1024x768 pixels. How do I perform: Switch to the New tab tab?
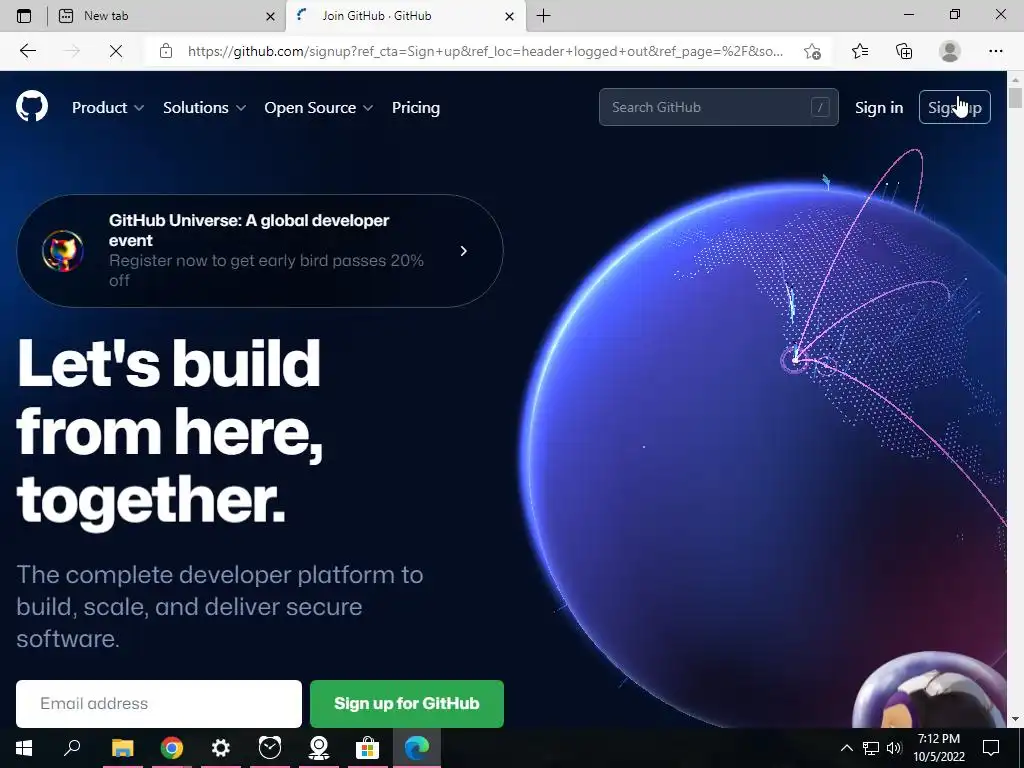pyautogui.click(x=167, y=16)
